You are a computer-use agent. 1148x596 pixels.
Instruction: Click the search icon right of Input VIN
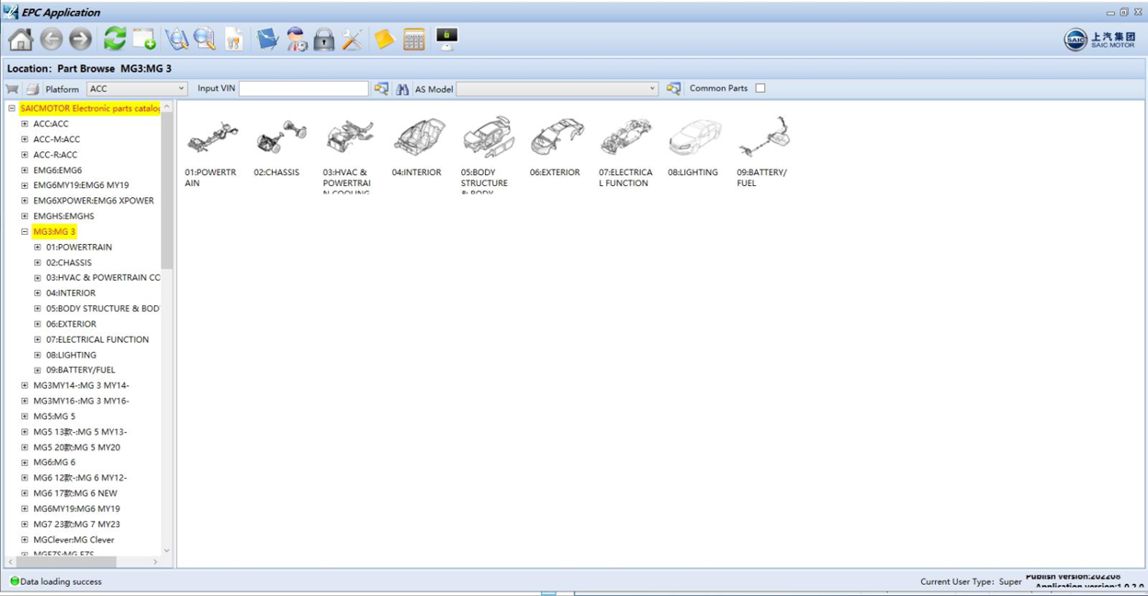pos(381,89)
